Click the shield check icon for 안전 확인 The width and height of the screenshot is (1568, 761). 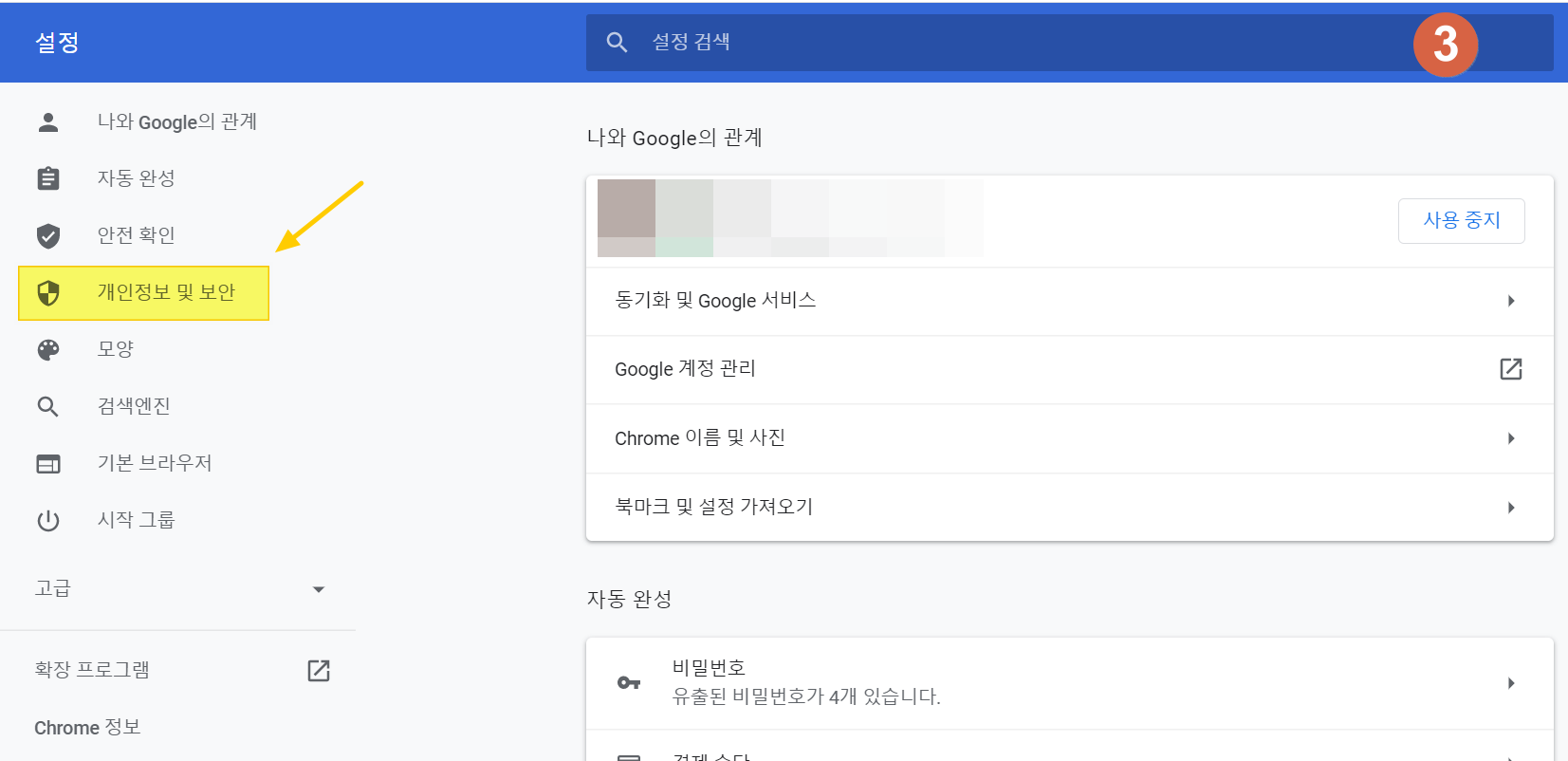[x=48, y=235]
